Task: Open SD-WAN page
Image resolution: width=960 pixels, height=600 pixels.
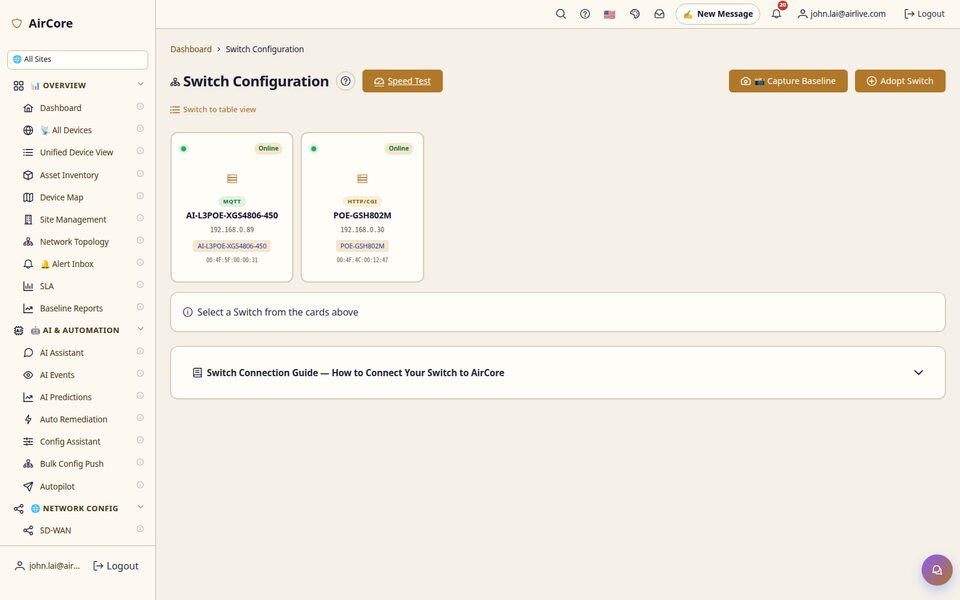Action: tap(55, 530)
